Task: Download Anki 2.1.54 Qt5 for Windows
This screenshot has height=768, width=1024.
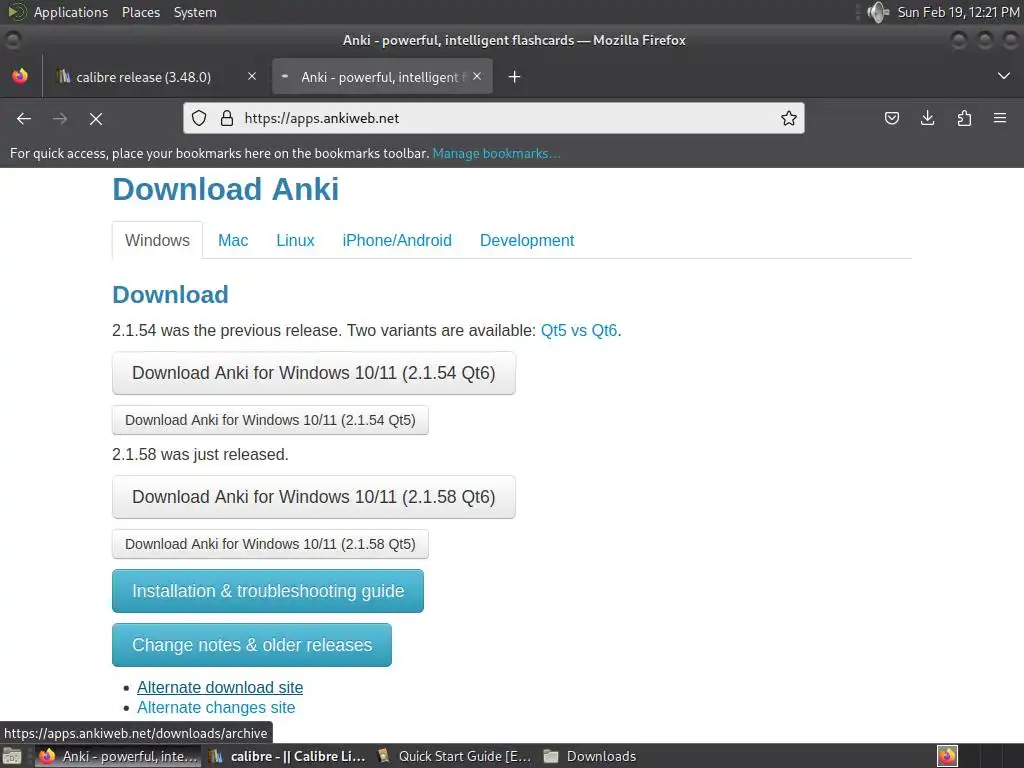Action: (x=270, y=420)
